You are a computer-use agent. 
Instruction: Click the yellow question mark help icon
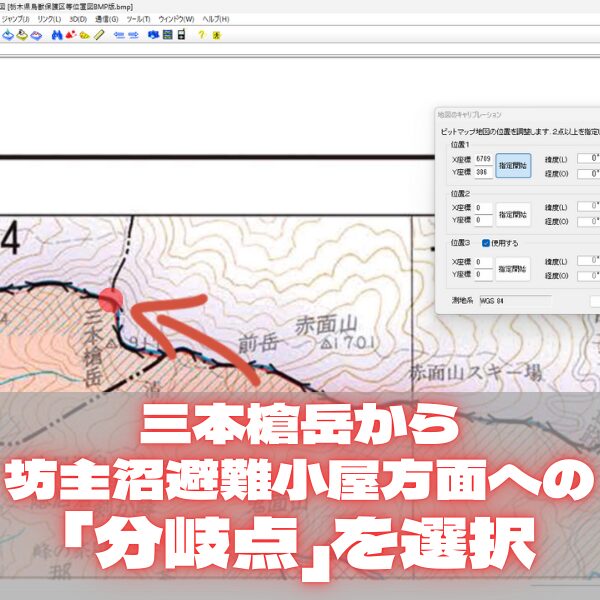(x=201, y=35)
